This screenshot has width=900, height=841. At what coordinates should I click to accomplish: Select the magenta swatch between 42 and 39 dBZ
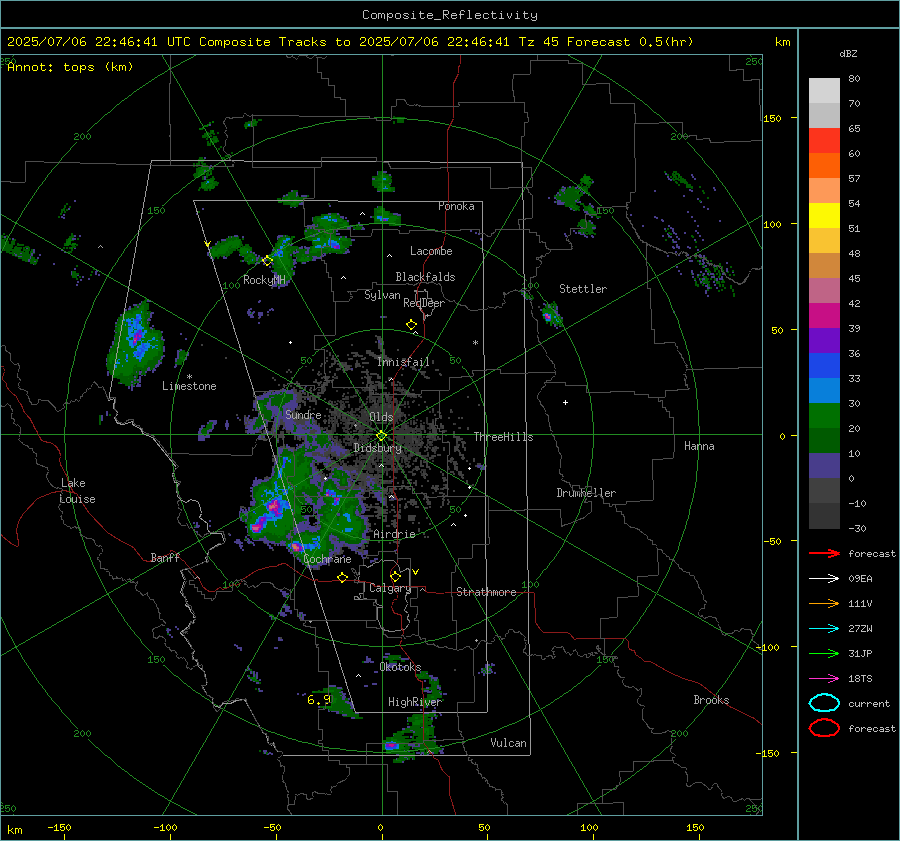click(824, 316)
